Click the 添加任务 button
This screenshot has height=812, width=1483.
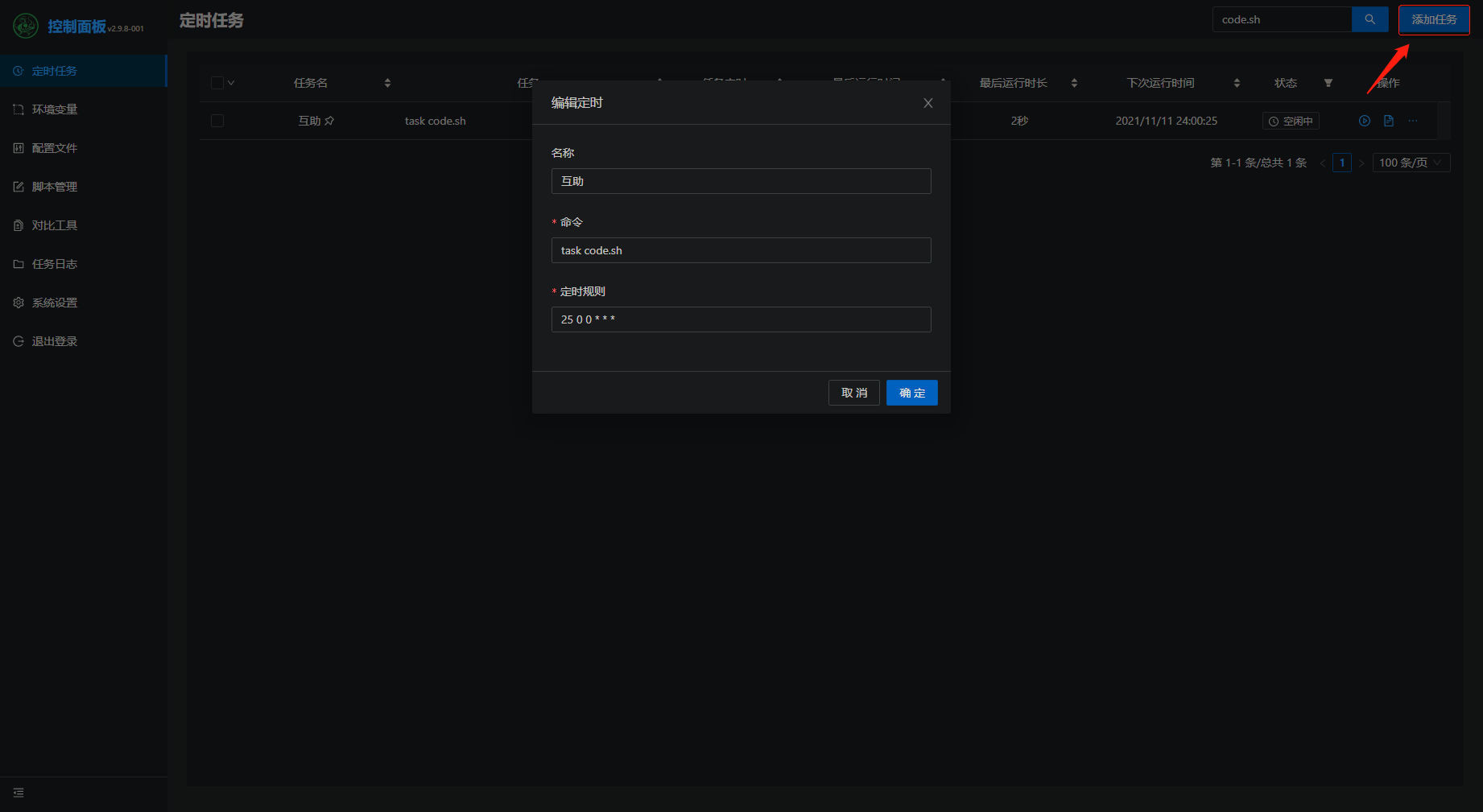point(1434,19)
